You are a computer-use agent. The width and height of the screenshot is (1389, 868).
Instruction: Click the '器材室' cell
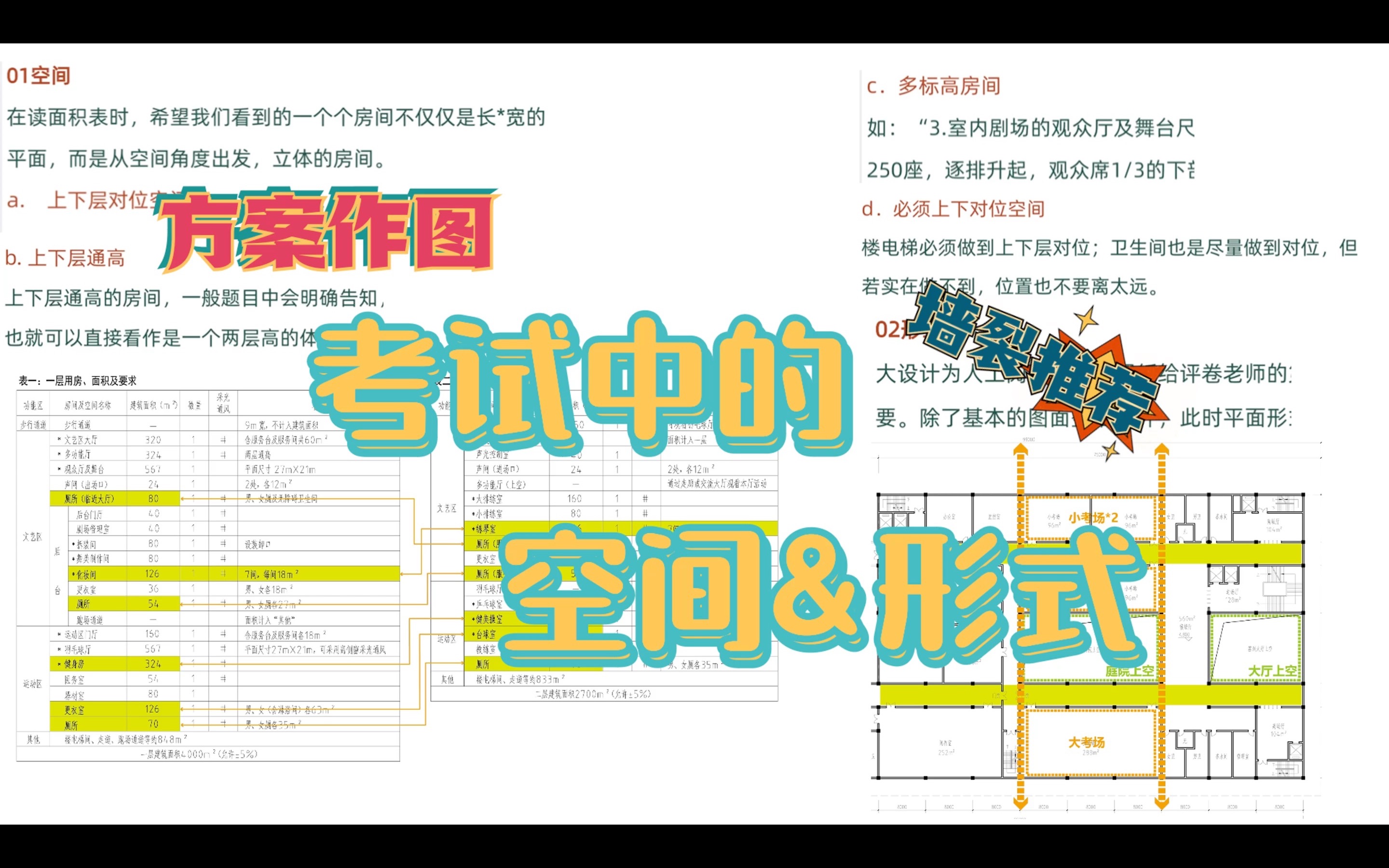(75, 694)
